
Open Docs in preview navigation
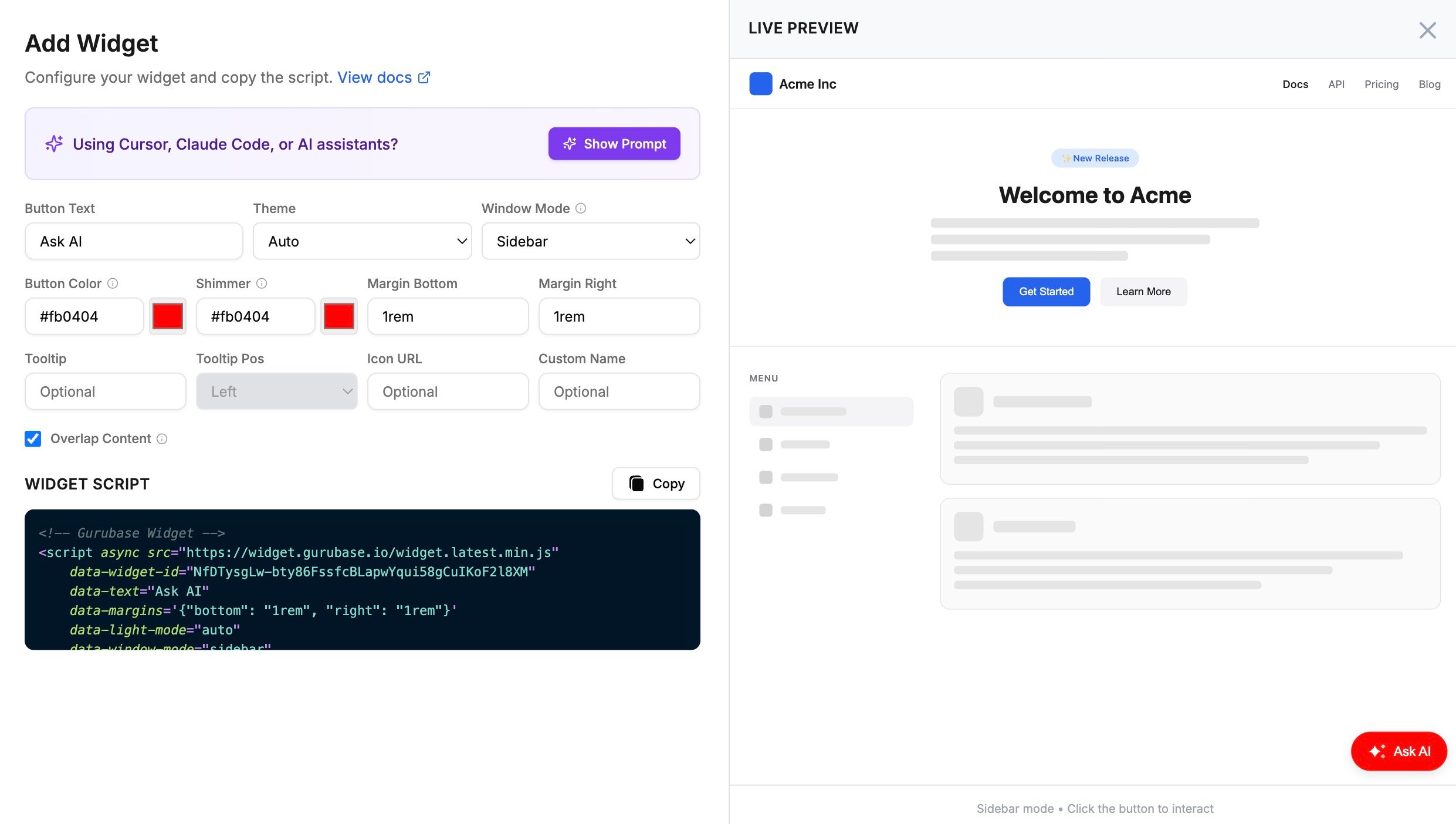pos(1295,85)
